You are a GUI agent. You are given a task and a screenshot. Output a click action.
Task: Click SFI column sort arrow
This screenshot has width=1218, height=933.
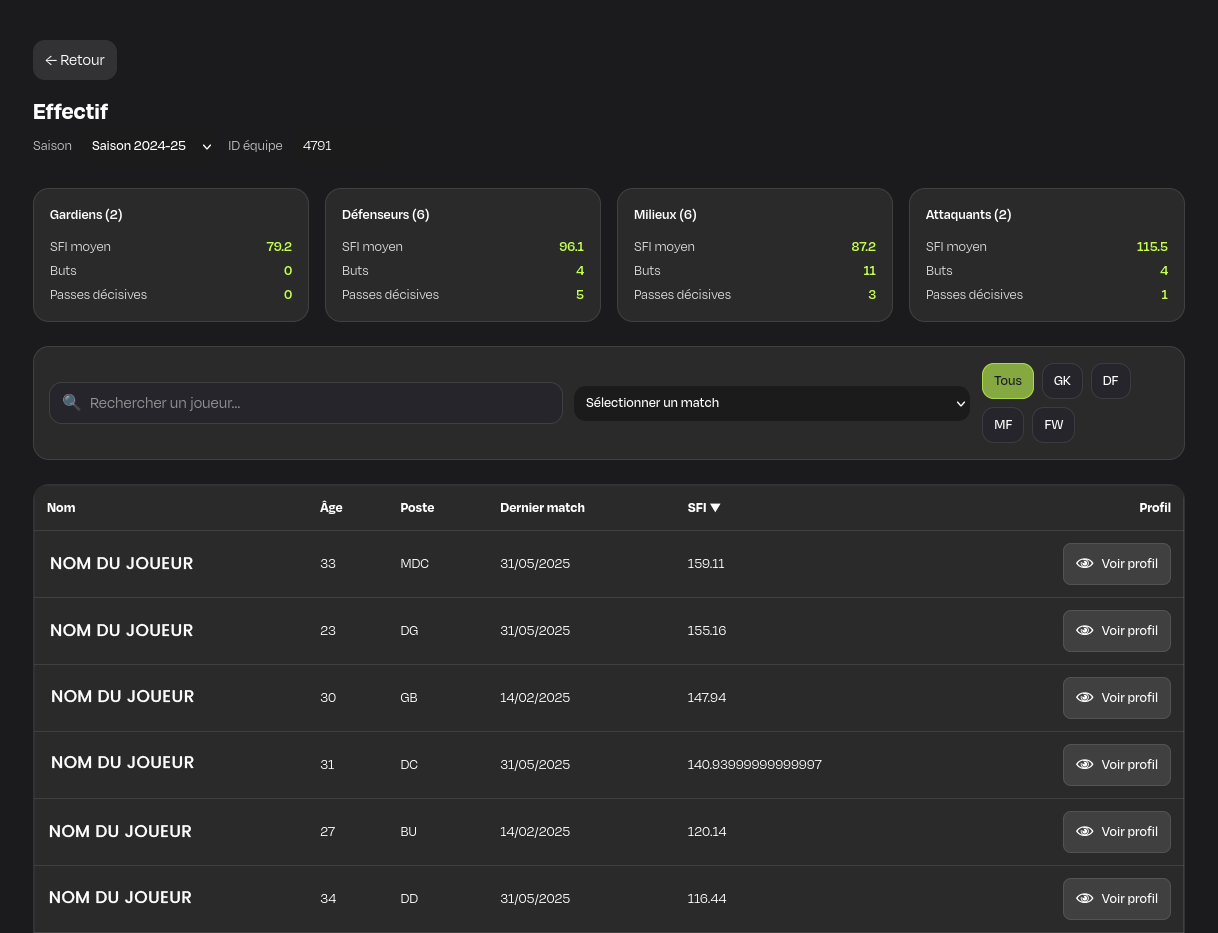click(x=715, y=508)
